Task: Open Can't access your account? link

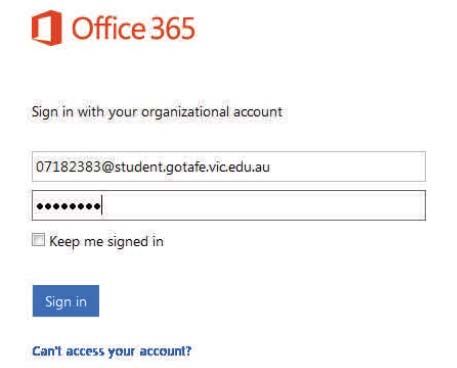Action: [112, 351]
